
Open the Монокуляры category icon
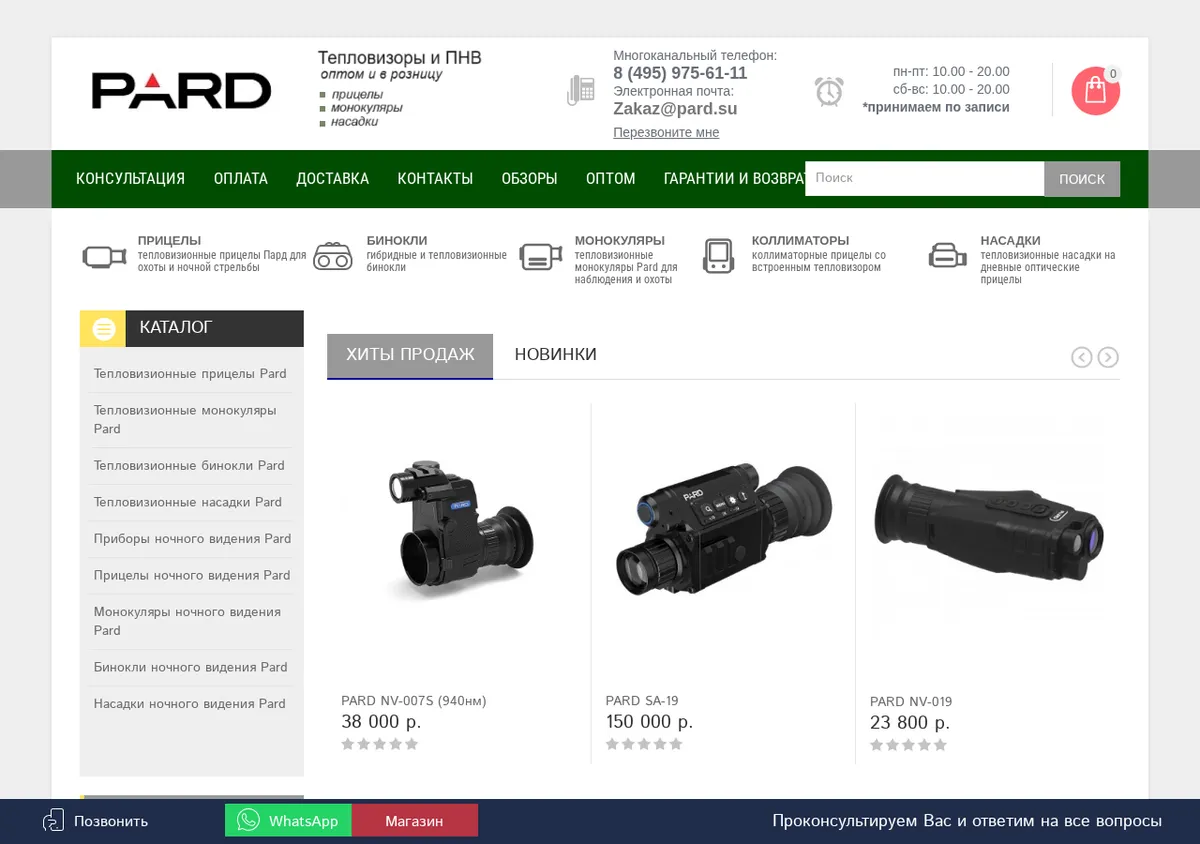(540, 256)
